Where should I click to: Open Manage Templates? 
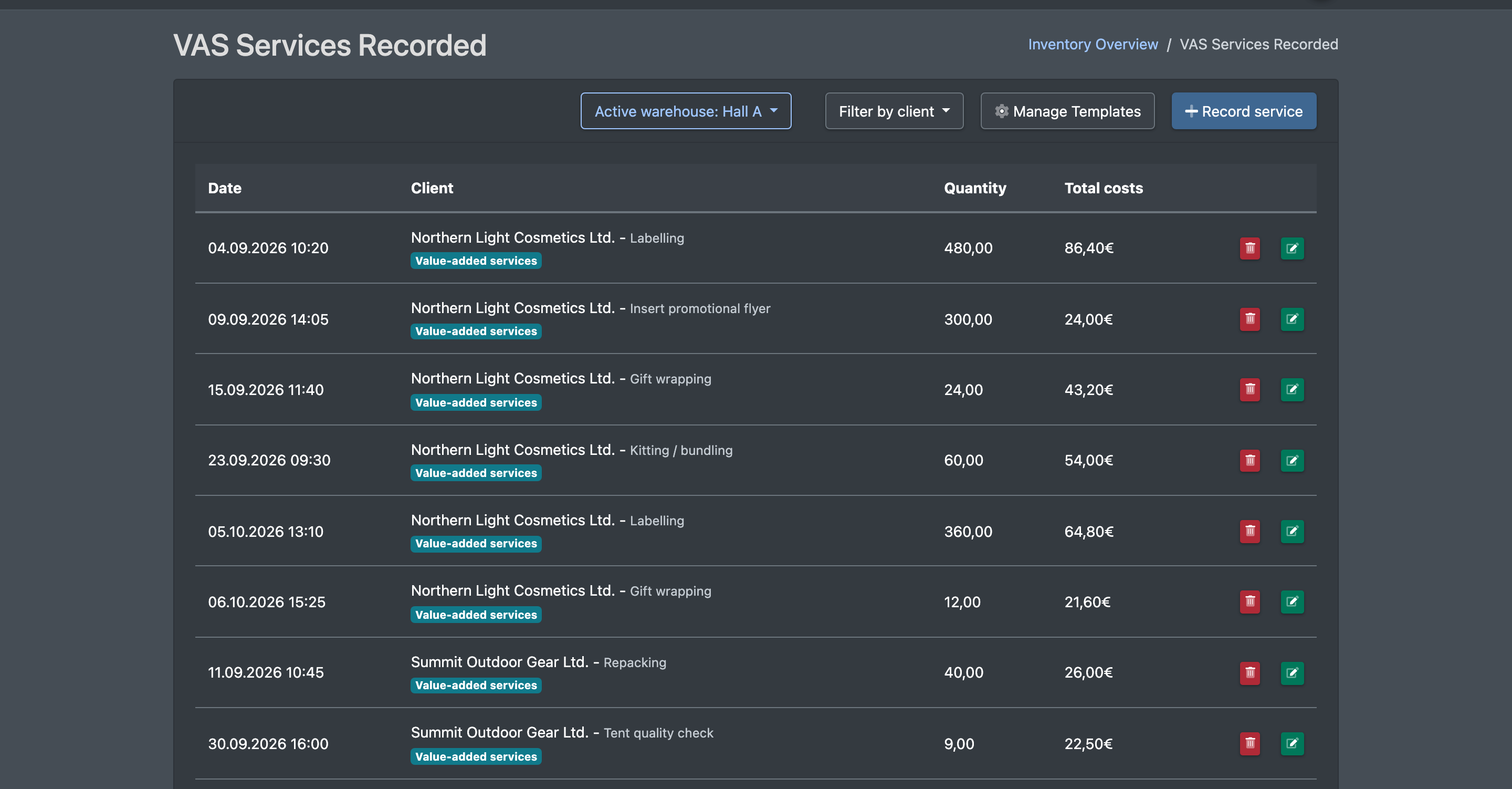pyautogui.click(x=1067, y=111)
